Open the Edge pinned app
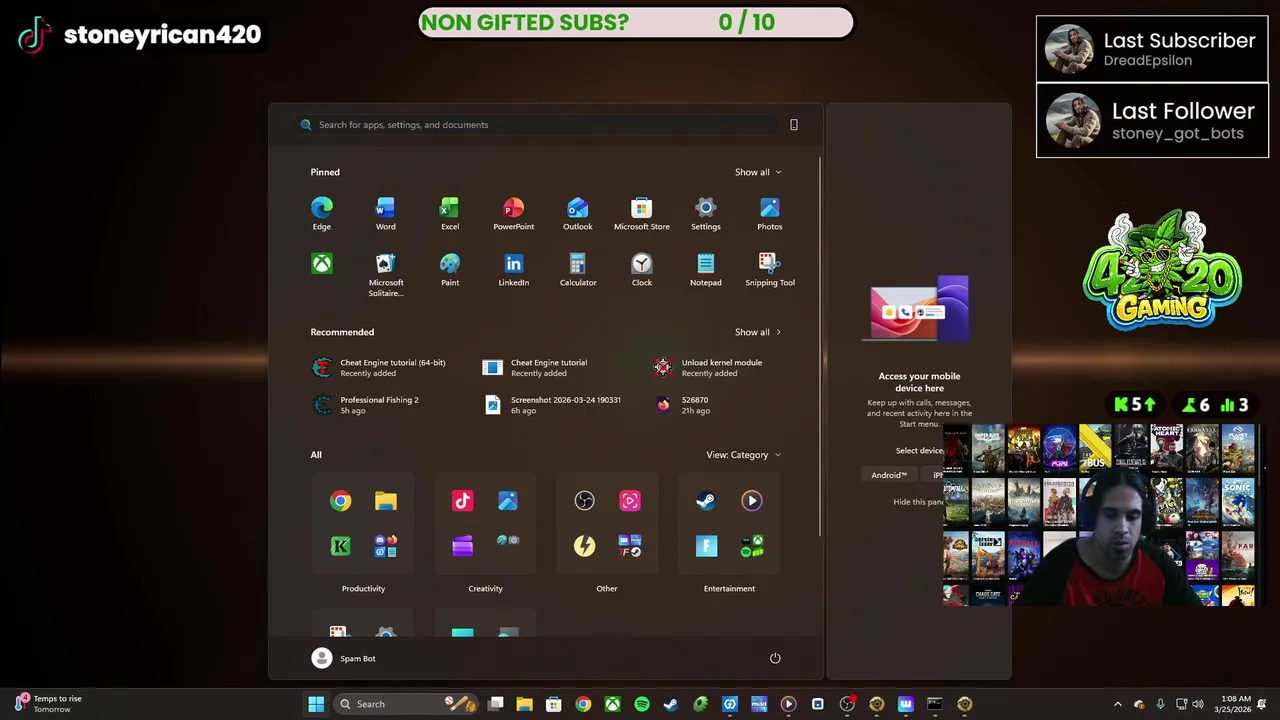 click(321, 213)
